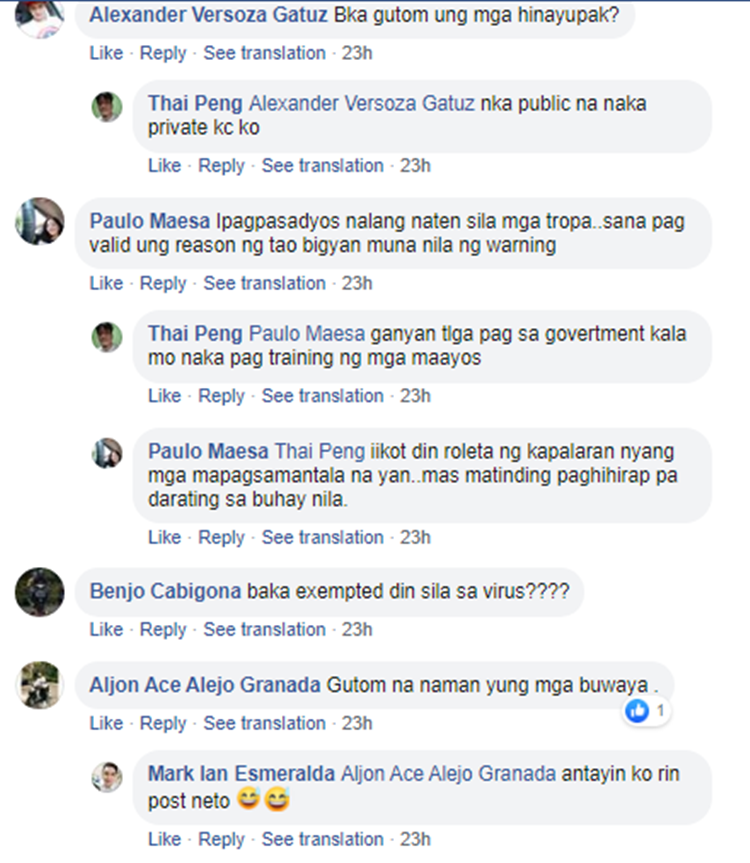Open Aljon Ace Alejo Granada's avatar
Image resolution: width=750 pixels, height=863 pixels.
[x=39, y=685]
